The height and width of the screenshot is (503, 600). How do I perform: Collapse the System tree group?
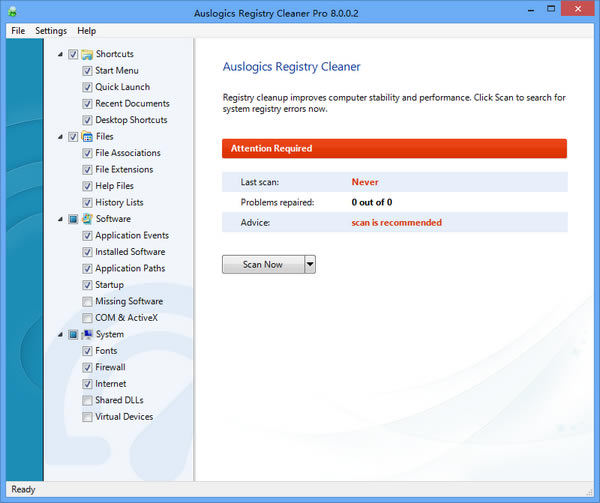[x=60, y=334]
